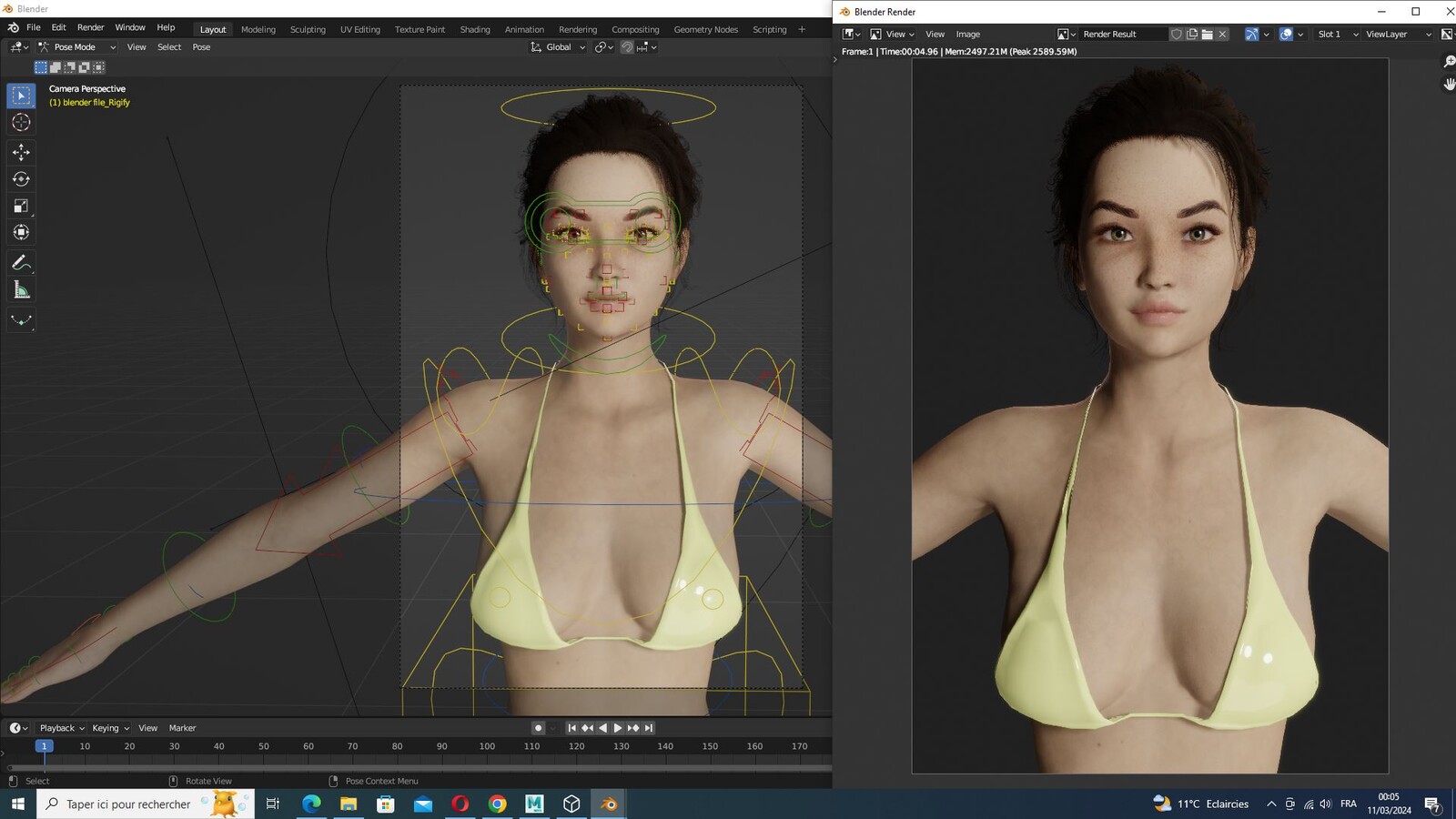The width and height of the screenshot is (1456, 819).
Task: Open the Pose menu in viewport header
Action: (x=201, y=47)
